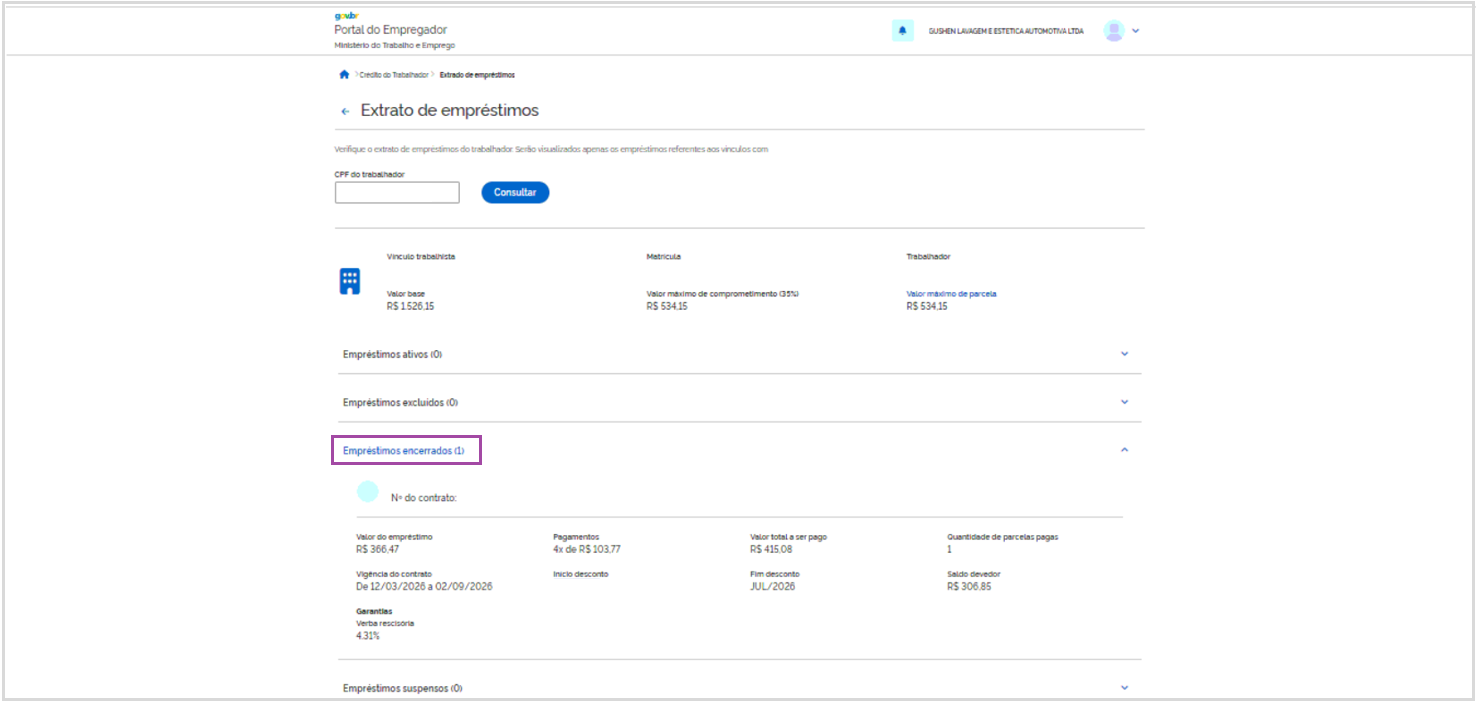Click the Empréstimos encerrados (1) header

tap(404, 451)
